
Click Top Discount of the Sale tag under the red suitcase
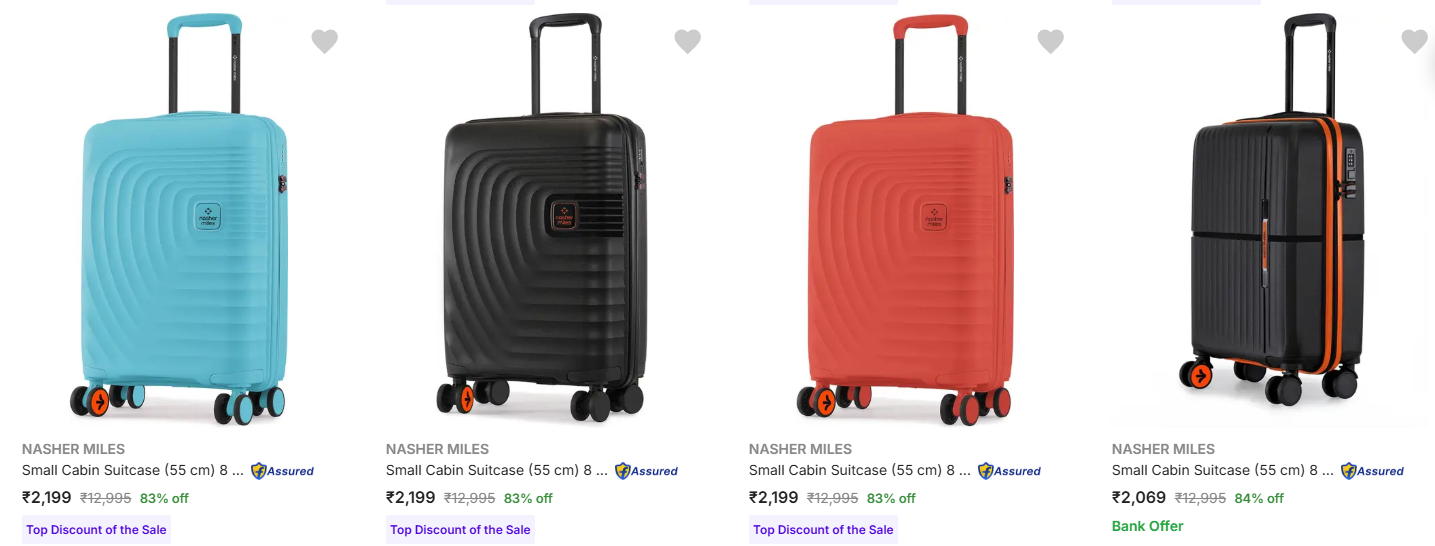[x=823, y=530]
